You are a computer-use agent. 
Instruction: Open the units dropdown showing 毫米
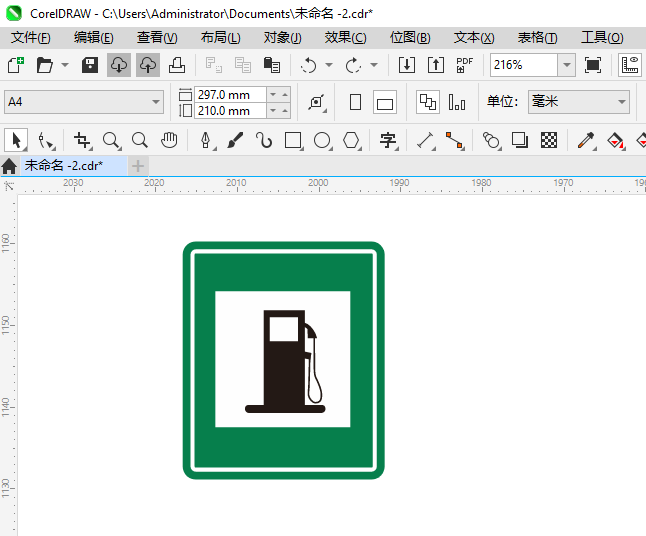622,102
